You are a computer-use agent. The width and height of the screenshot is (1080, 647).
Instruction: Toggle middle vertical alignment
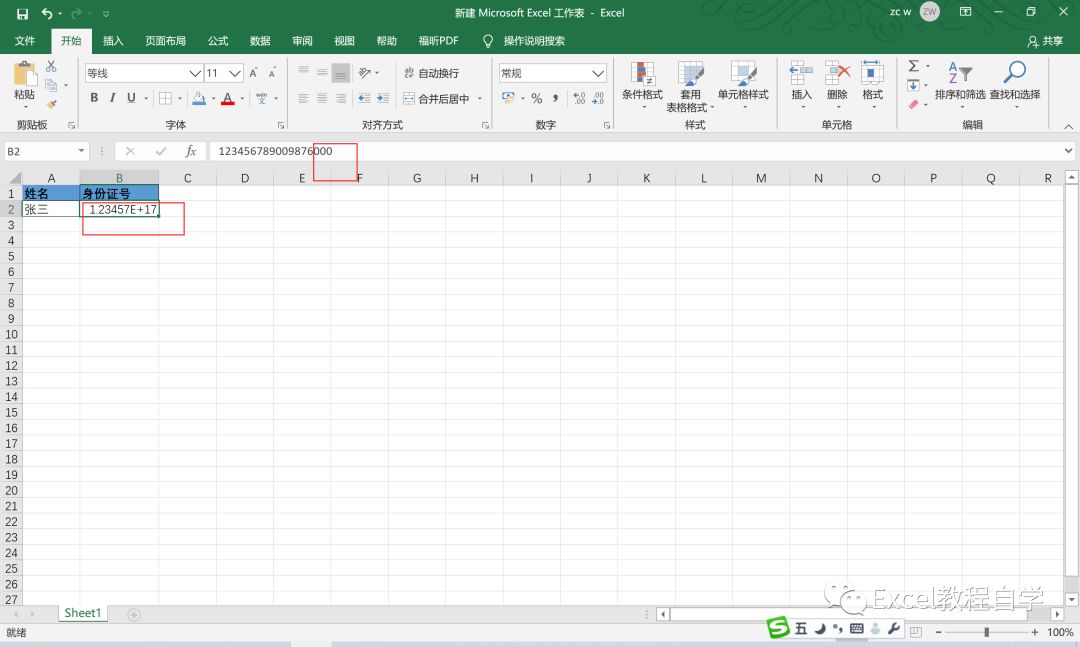[x=322, y=72]
